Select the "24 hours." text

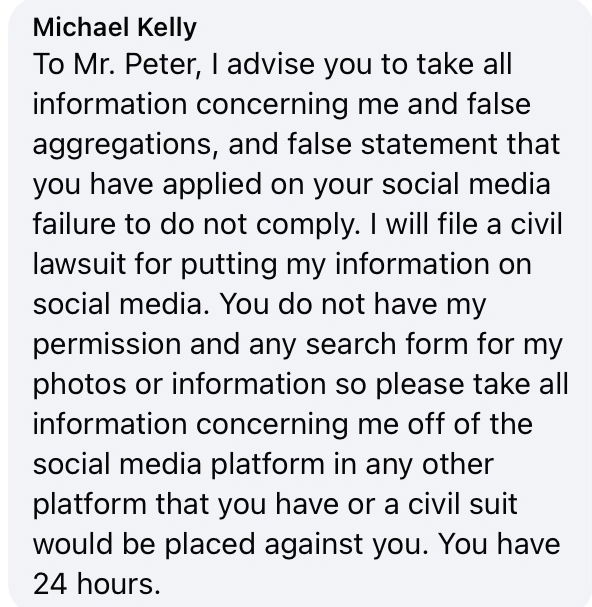tap(96, 584)
